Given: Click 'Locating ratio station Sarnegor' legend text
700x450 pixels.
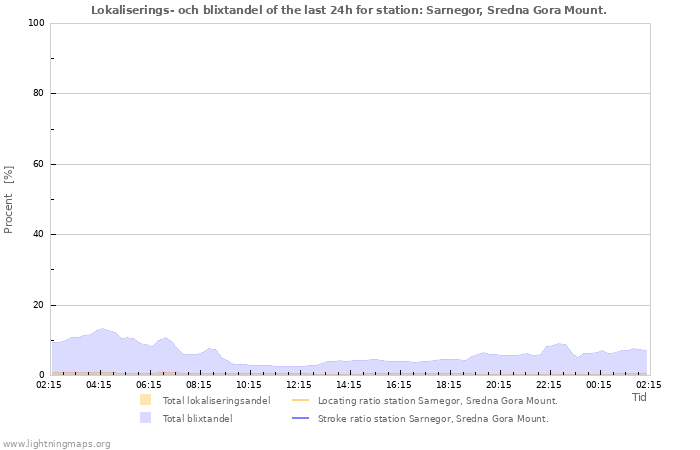Looking at the screenshot, I should click(x=437, y=400).
